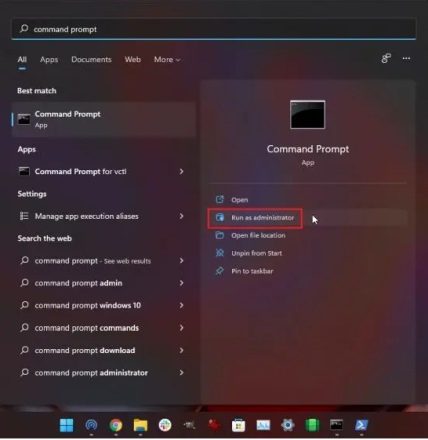Viewport: 428px width, 440px height.
Task: Open Command Prompt best match result
Action: click(103, 119)
